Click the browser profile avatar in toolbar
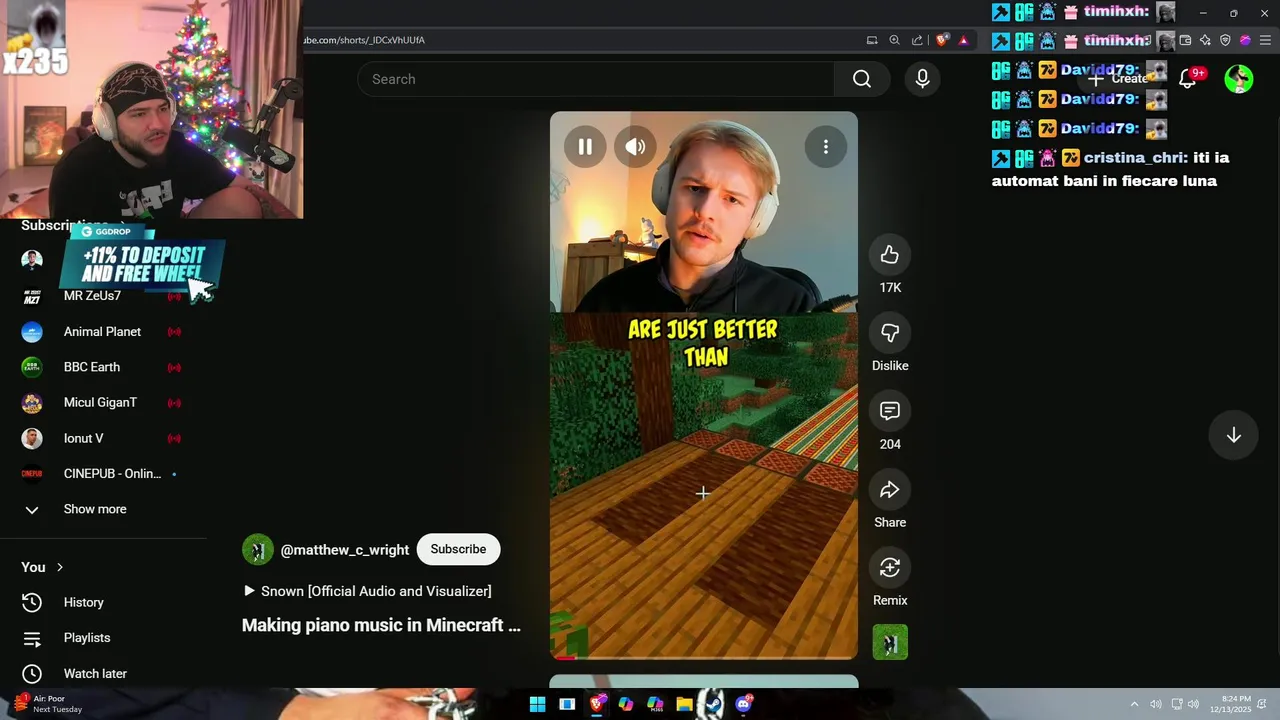This screenshot has height=720, width=1280. click(1245, 40)
